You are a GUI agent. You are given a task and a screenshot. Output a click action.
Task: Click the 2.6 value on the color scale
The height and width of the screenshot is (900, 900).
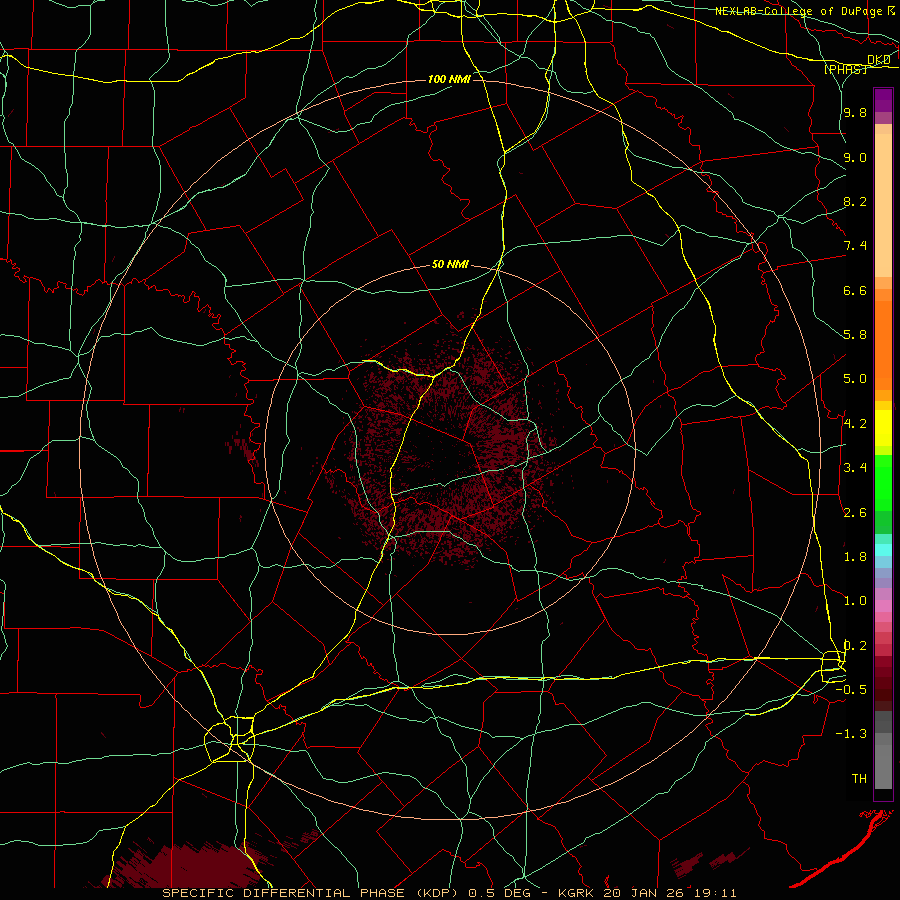855,513
